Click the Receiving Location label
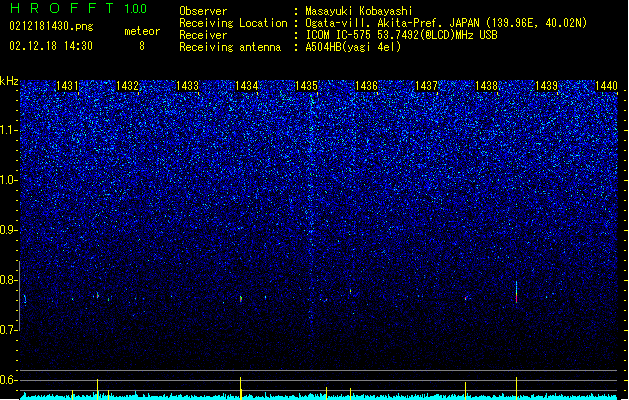629x400 pixels. pos(233,23)
